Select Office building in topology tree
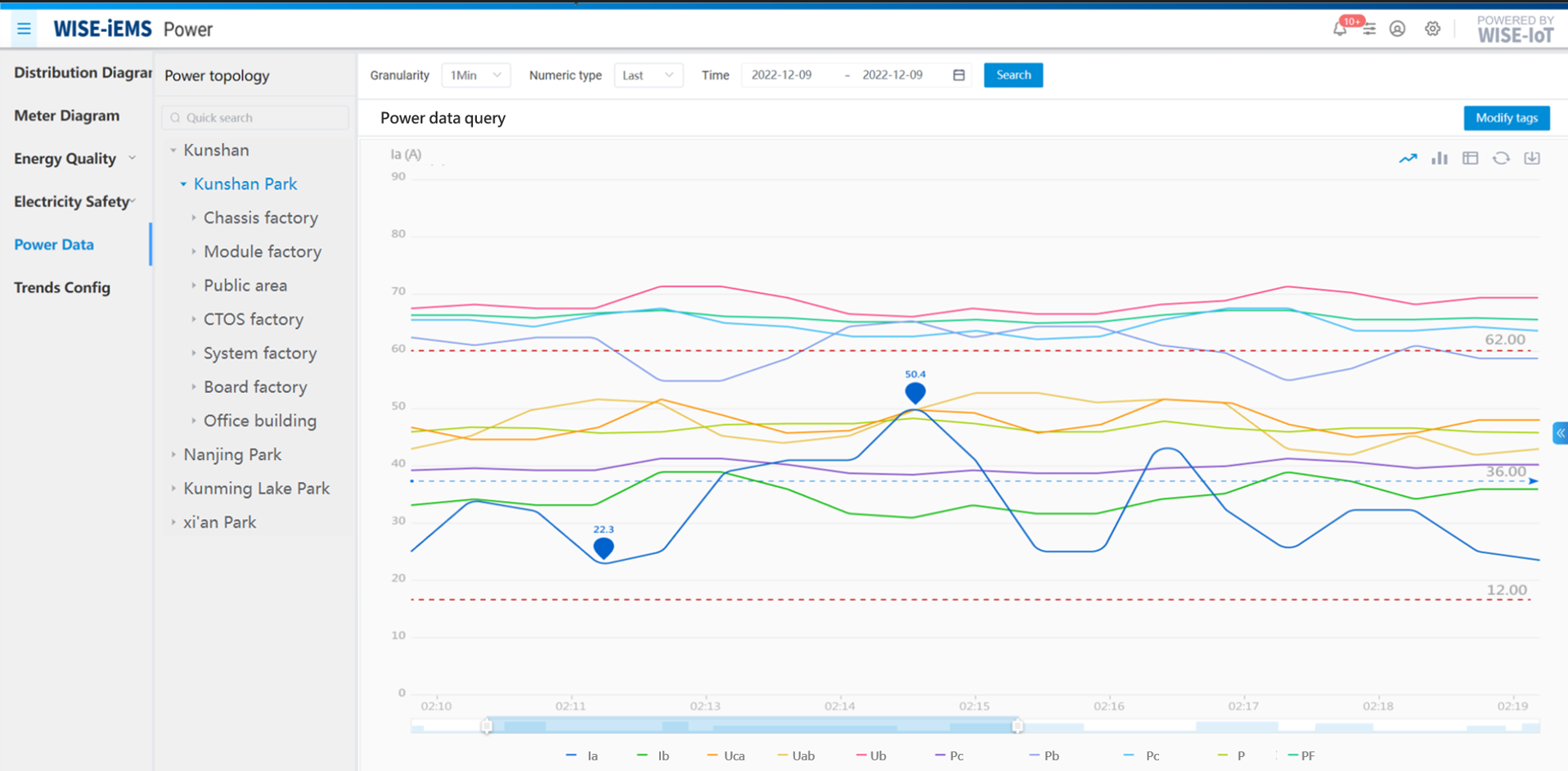The width and height of the screenshot is (1568, 771). point(260,421)
